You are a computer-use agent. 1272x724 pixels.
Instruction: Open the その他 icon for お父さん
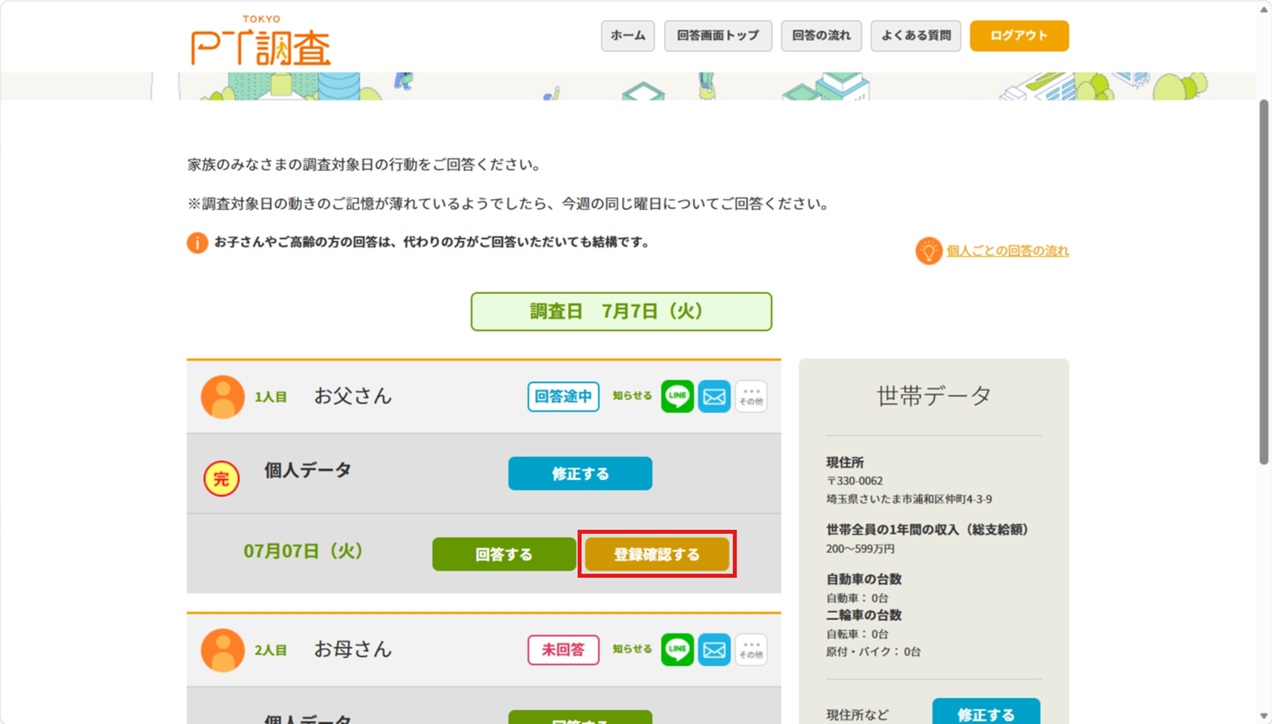pos(751,396)
